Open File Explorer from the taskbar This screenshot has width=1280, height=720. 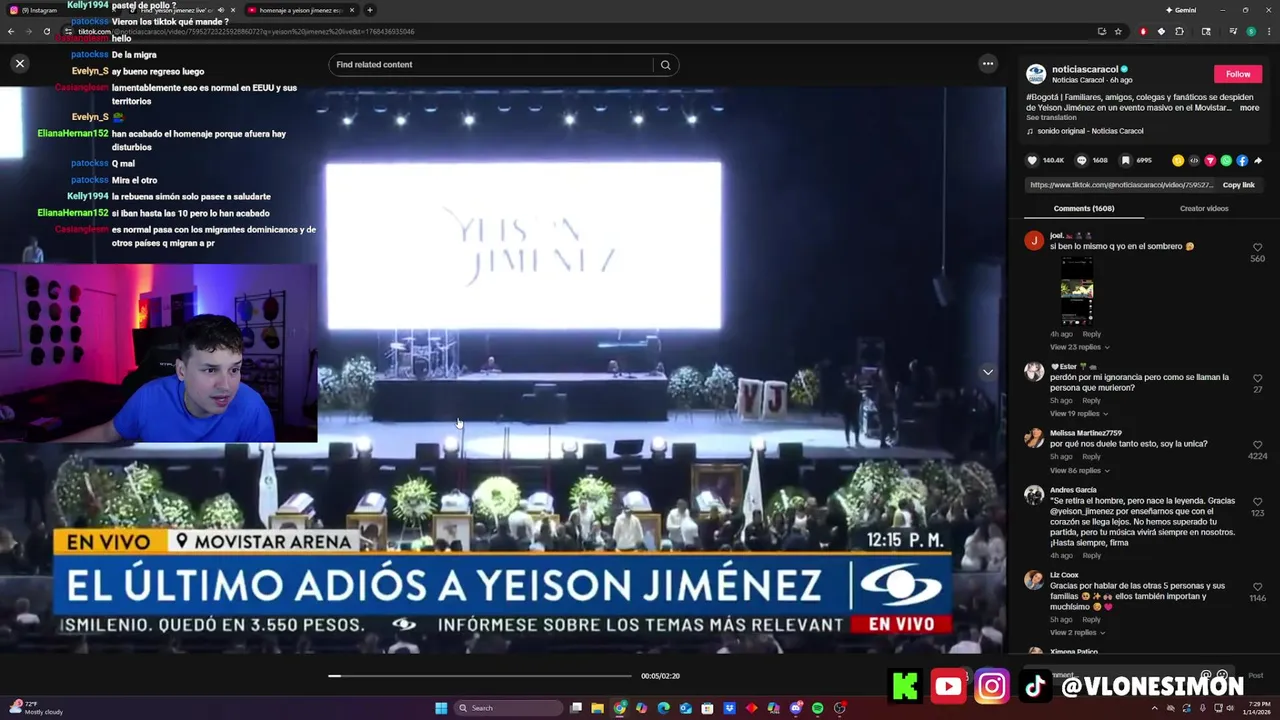click(597, 708)
